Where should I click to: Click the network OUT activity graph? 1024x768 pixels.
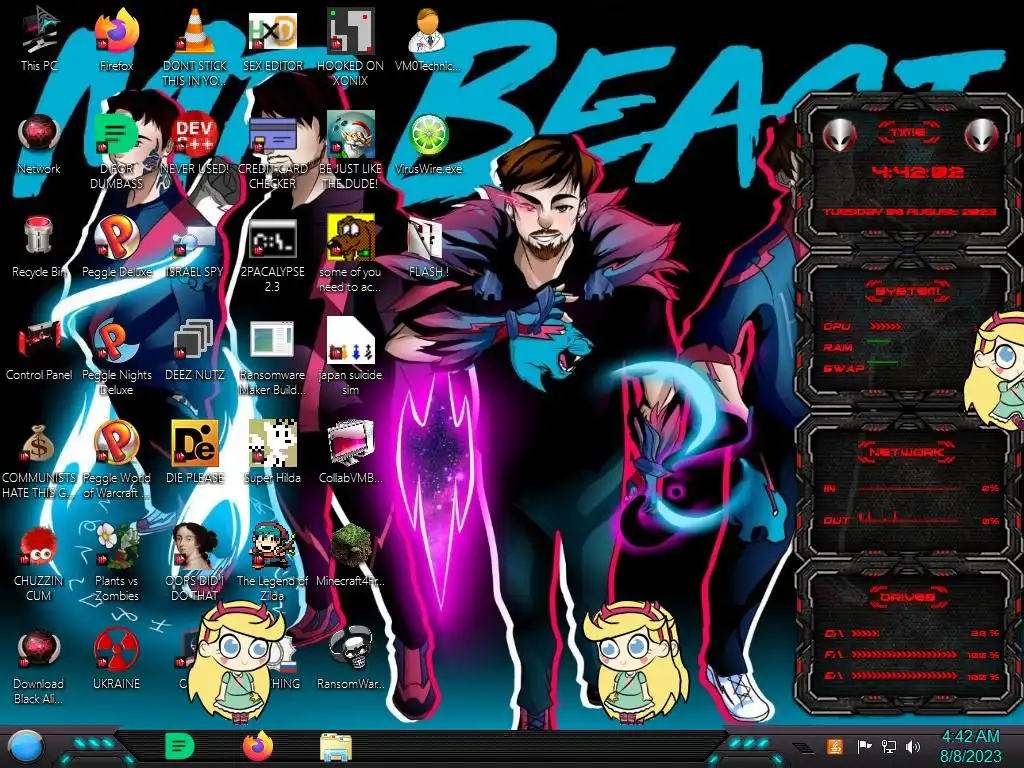pyautogui.click(x=909, y=519)
